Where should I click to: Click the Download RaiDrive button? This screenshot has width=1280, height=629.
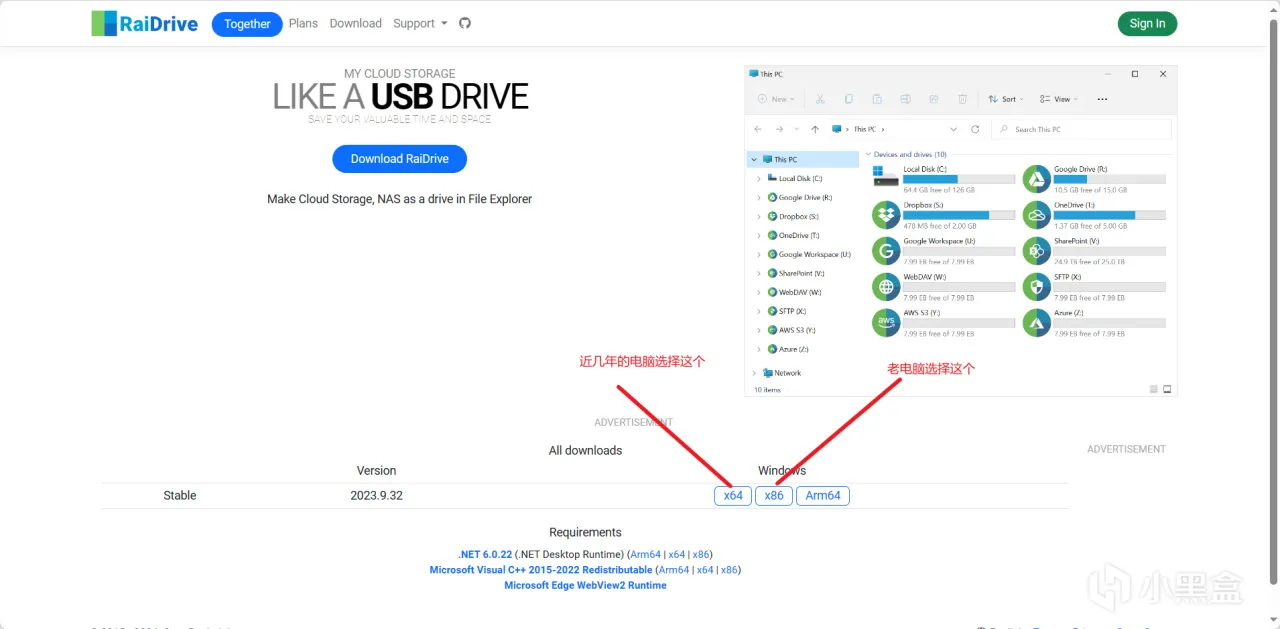pyautogui.click(x=400, y=159)
